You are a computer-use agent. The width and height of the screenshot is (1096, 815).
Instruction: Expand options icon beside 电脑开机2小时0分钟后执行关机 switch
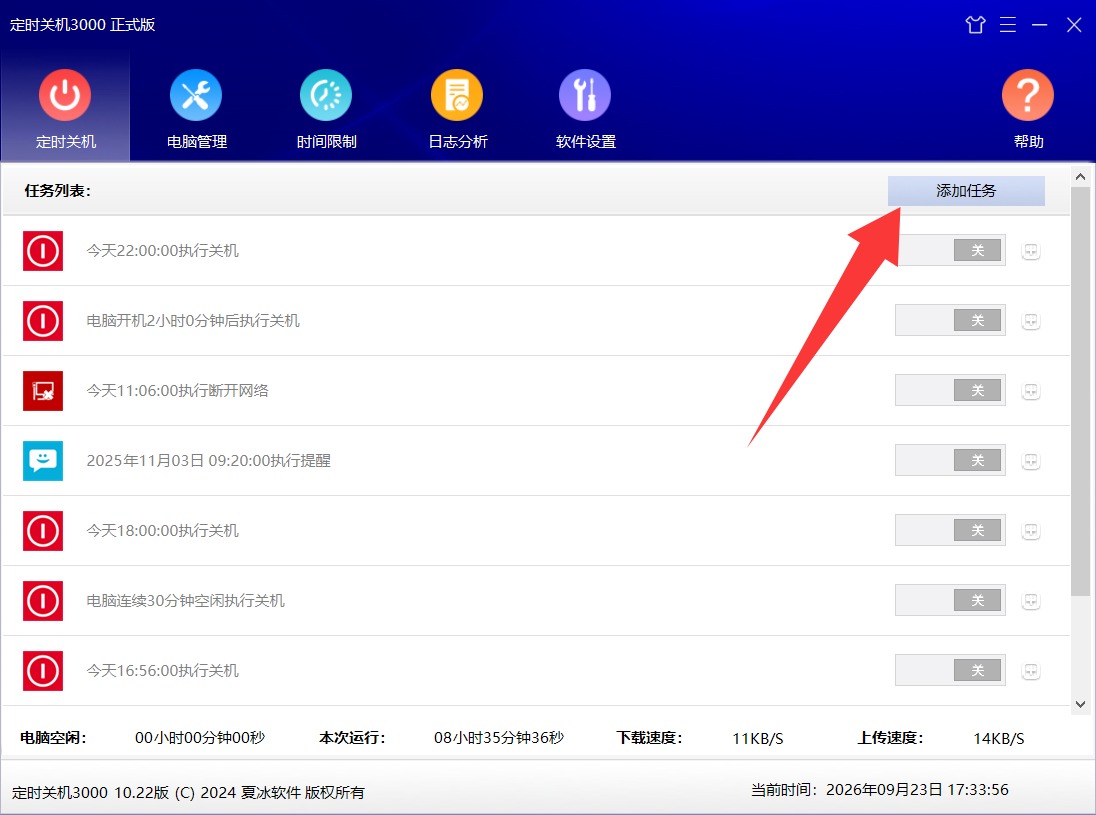1030,322
